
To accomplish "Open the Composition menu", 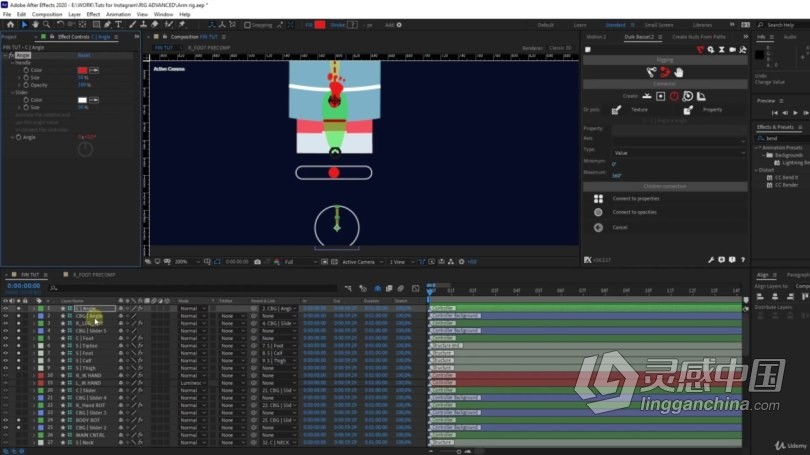I will pos(47,14).
